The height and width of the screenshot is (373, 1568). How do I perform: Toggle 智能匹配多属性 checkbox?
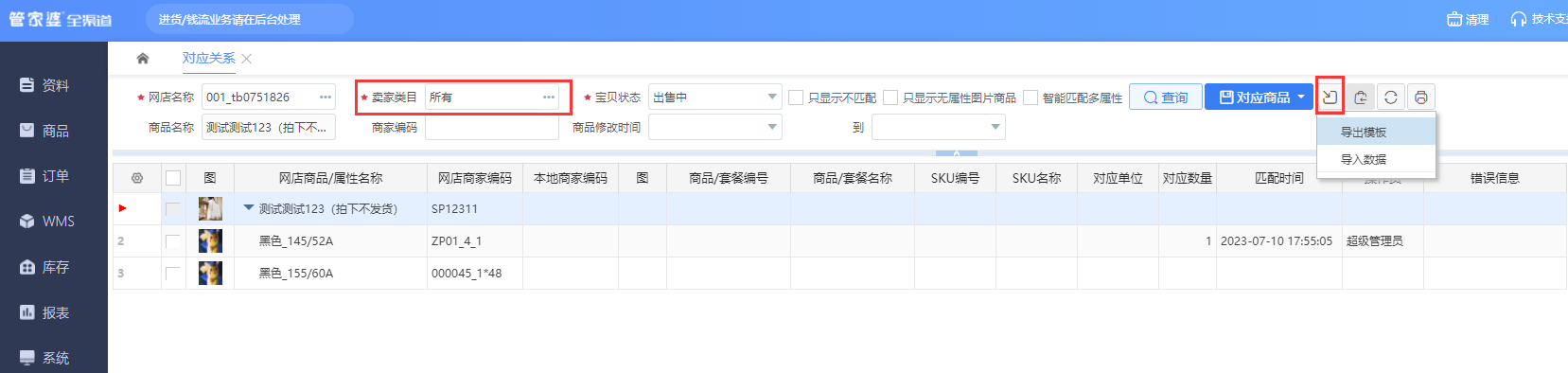tap(1031, 98)
